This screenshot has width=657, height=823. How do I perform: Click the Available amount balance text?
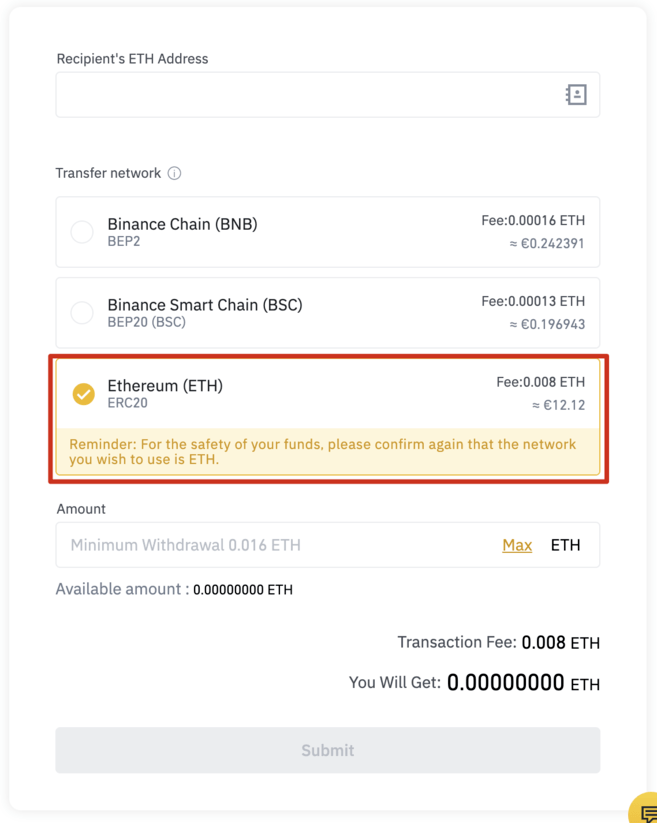(x=174, y=590)
